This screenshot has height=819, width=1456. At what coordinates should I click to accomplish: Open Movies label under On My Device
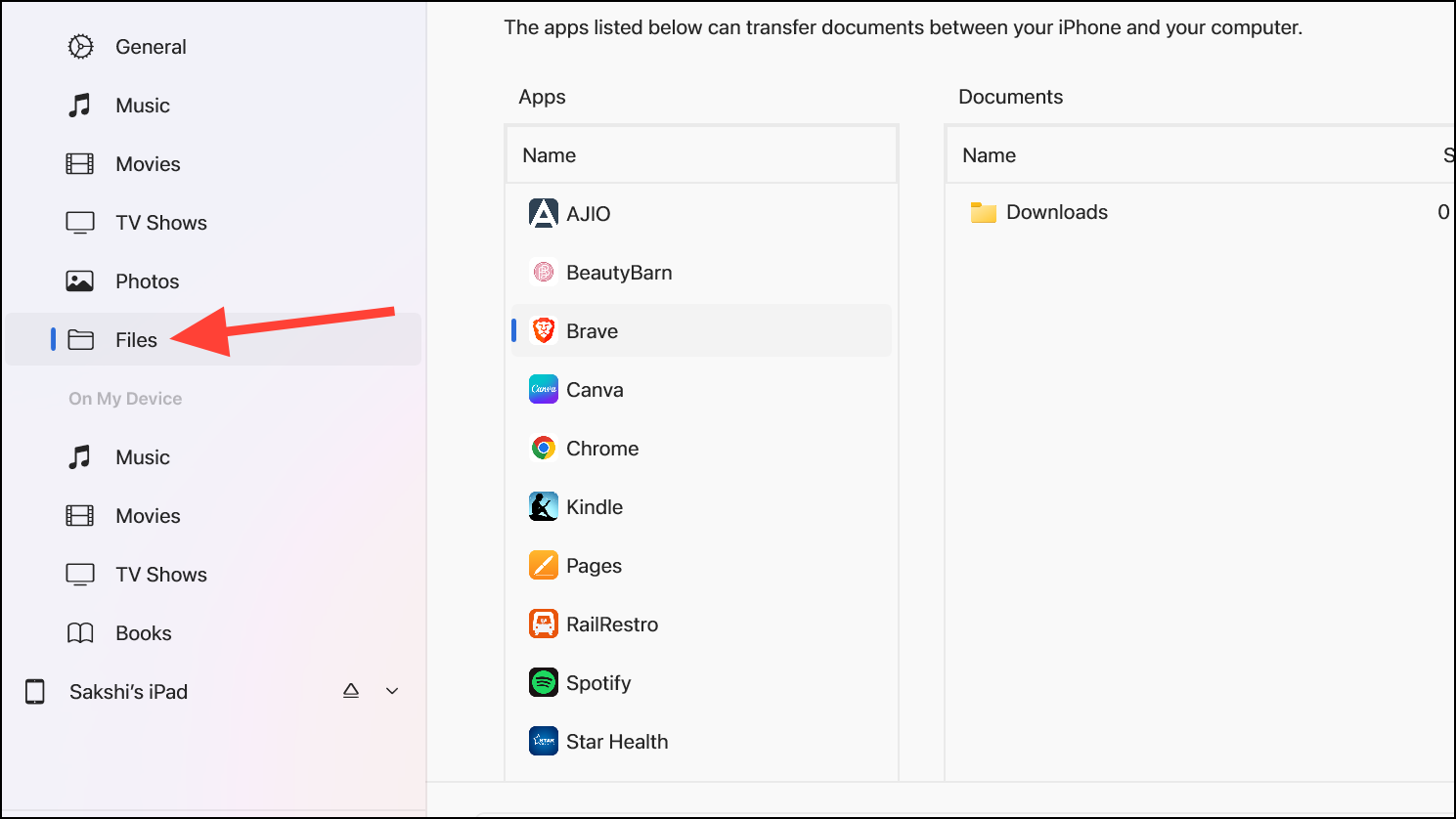tap(148, 516)
